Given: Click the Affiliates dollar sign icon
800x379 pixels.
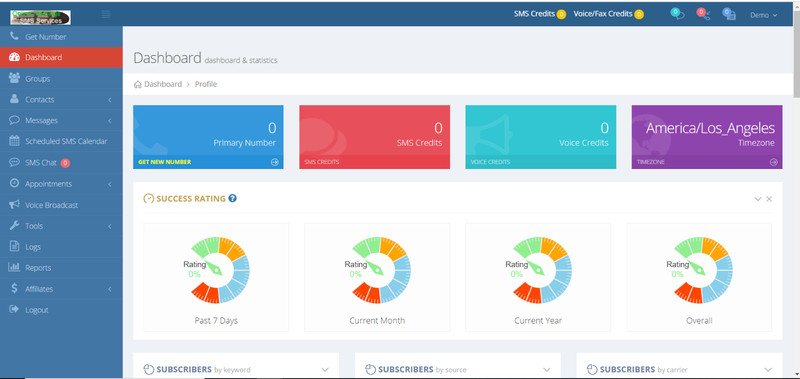Looking at the screenshot, I should (14, 288).
